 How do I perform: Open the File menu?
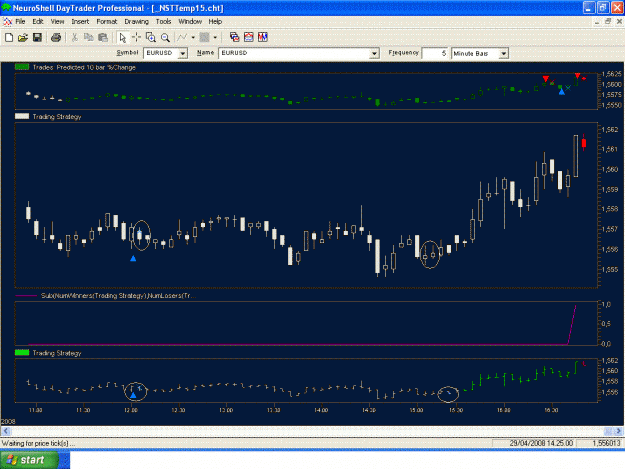(20, 22)
